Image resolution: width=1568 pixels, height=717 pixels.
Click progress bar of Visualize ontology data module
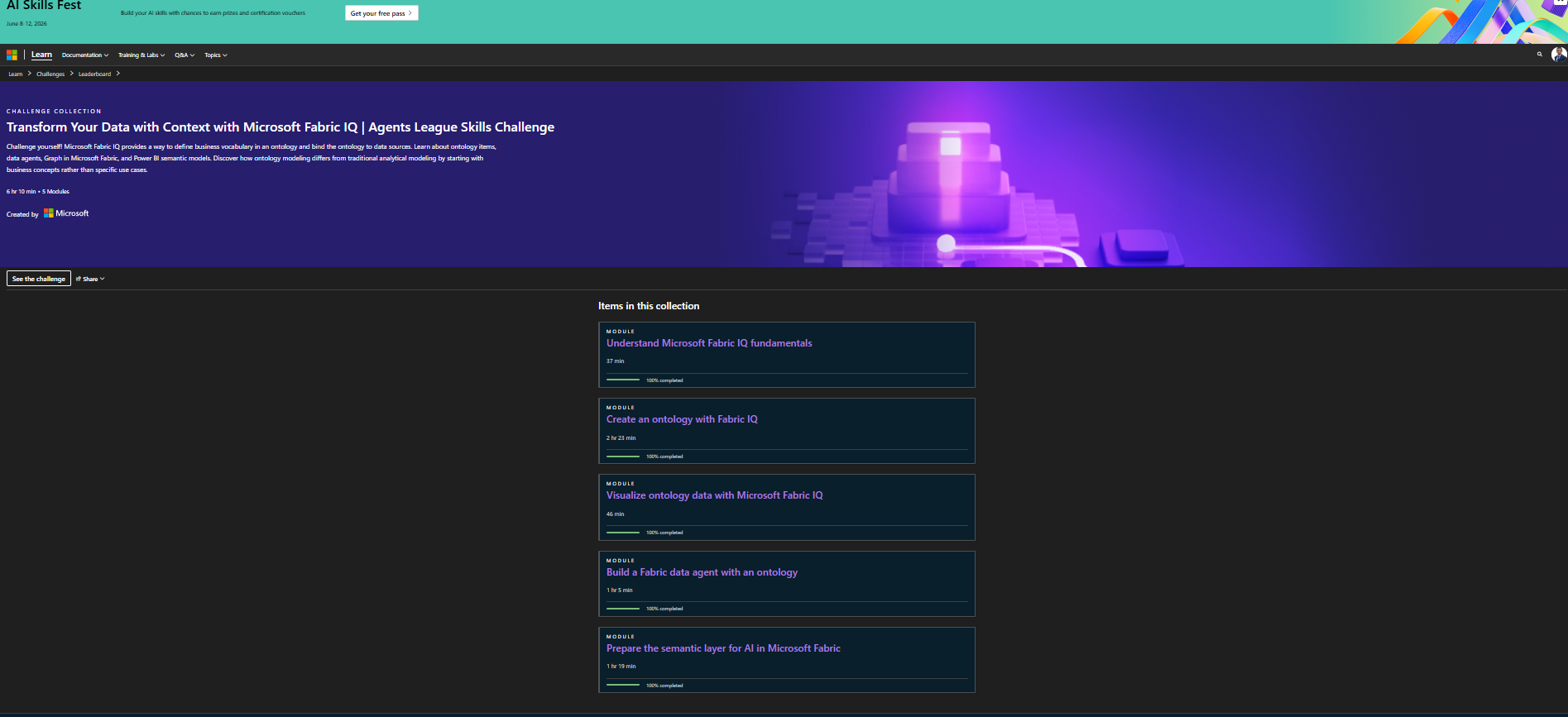[x=623, y=532]
